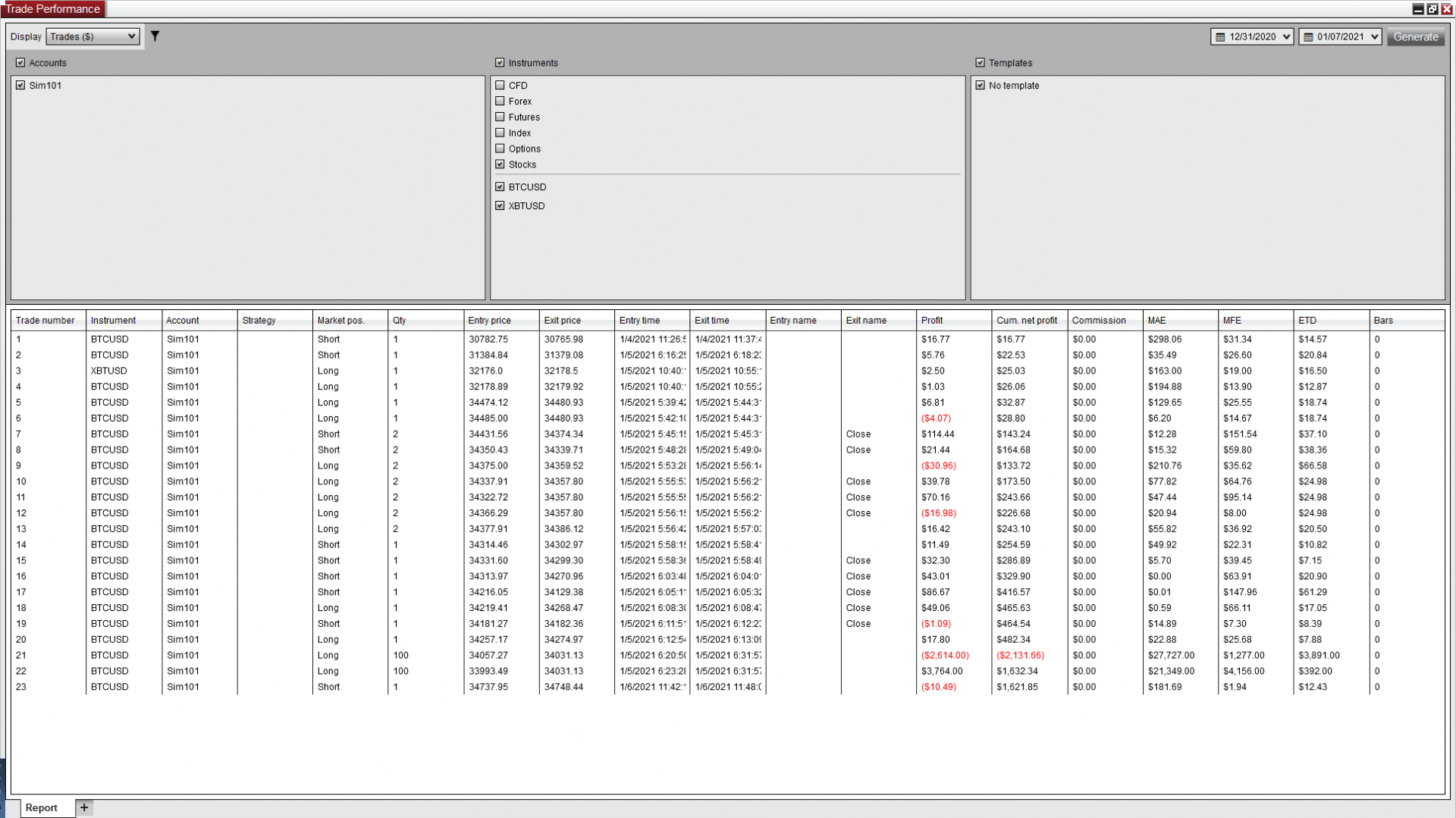Screen dimensions: 1456x818
Task: Toggle the Accounts header checkbox
Action: pos(20,63)
